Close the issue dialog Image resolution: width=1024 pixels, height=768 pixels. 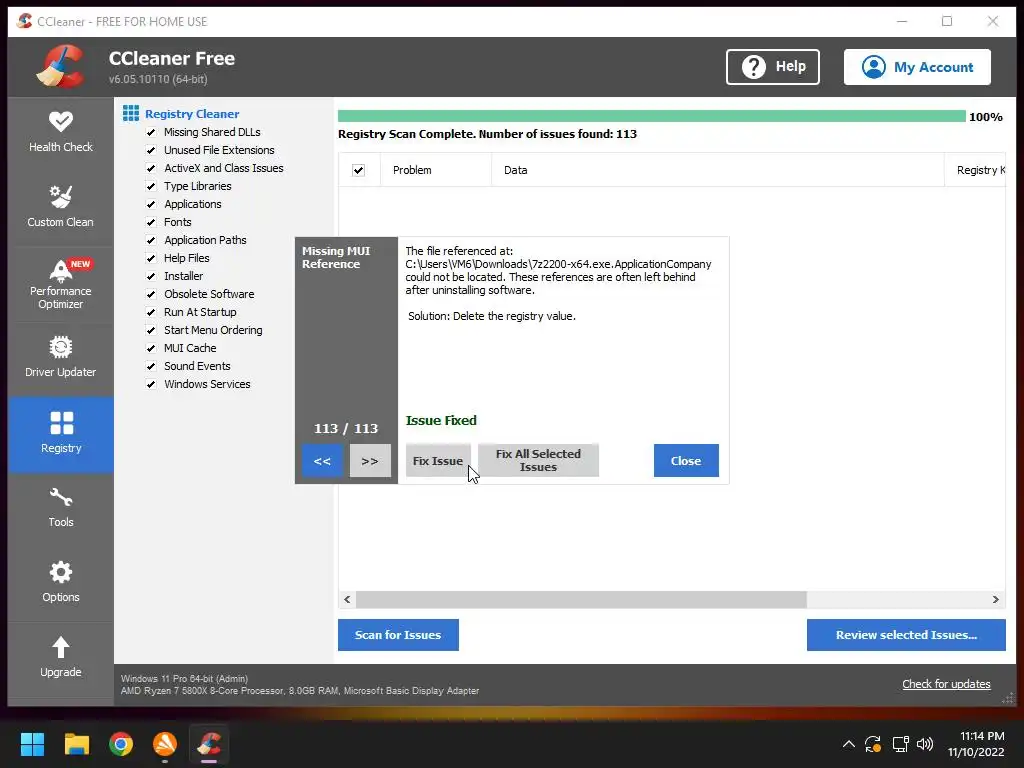coord(686,460)
